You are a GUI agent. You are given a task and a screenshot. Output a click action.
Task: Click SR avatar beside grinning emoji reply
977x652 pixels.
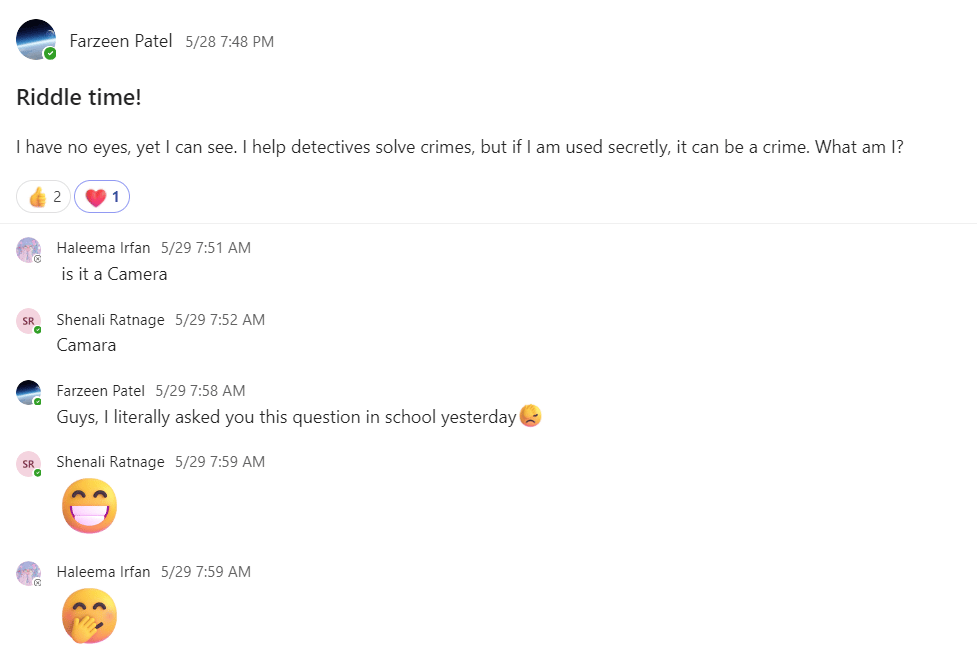click(x=28, y=463)
